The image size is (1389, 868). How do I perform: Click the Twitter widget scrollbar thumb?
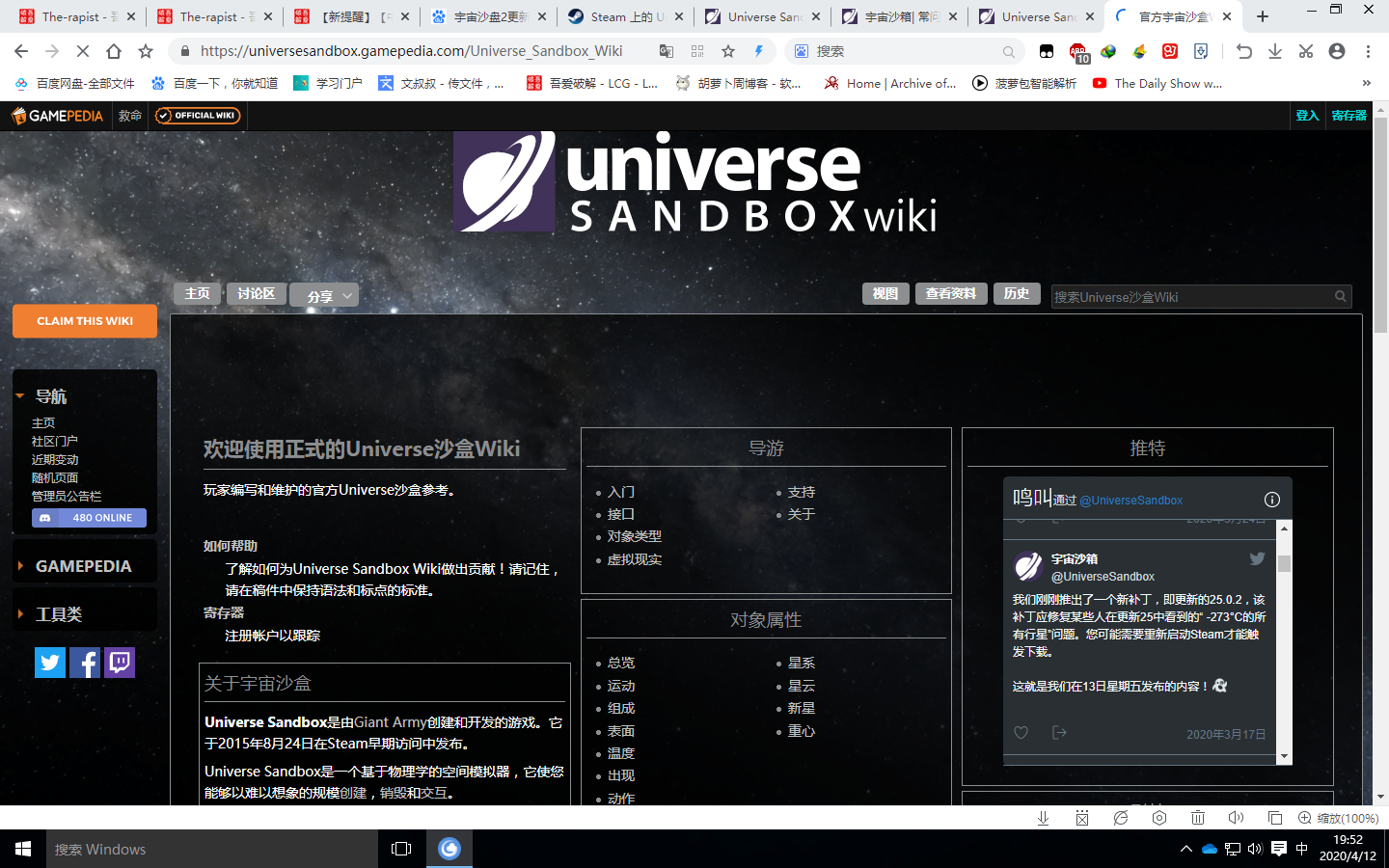click(x=1284, y=564)
